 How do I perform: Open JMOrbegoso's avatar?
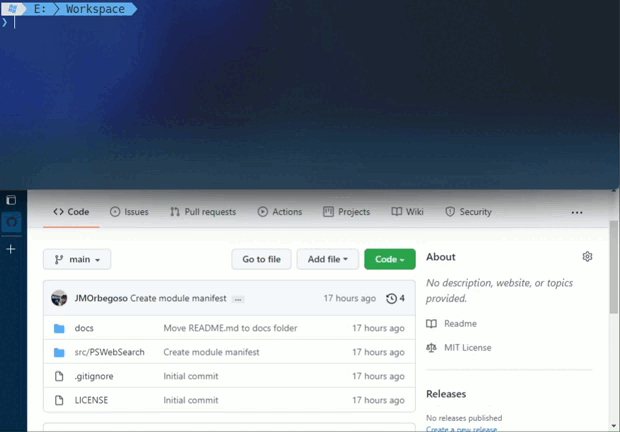tap(59, 298)
